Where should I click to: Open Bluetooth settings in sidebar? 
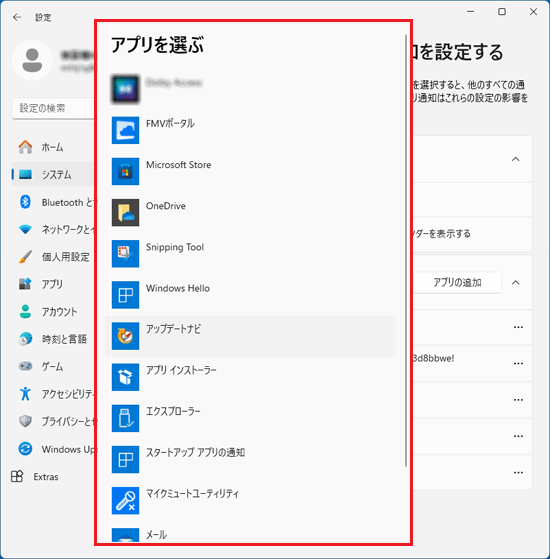pos(53,202)
